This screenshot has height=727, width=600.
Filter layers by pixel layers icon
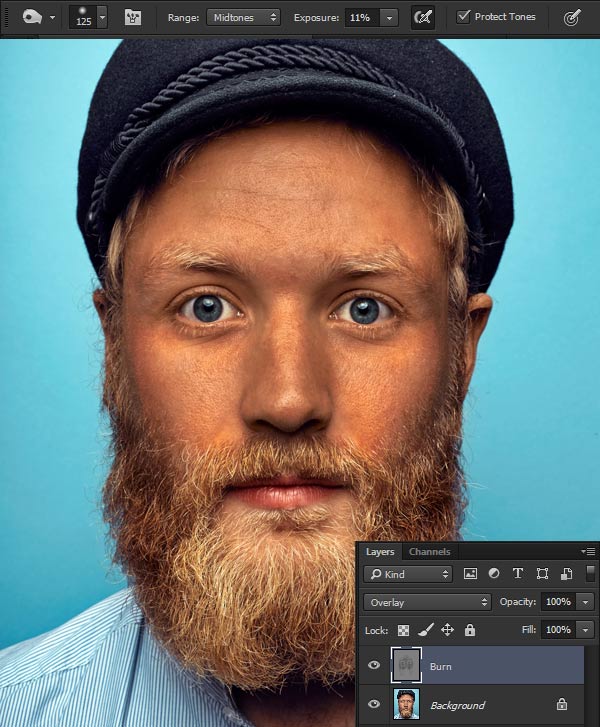click(x=470, y=574)
